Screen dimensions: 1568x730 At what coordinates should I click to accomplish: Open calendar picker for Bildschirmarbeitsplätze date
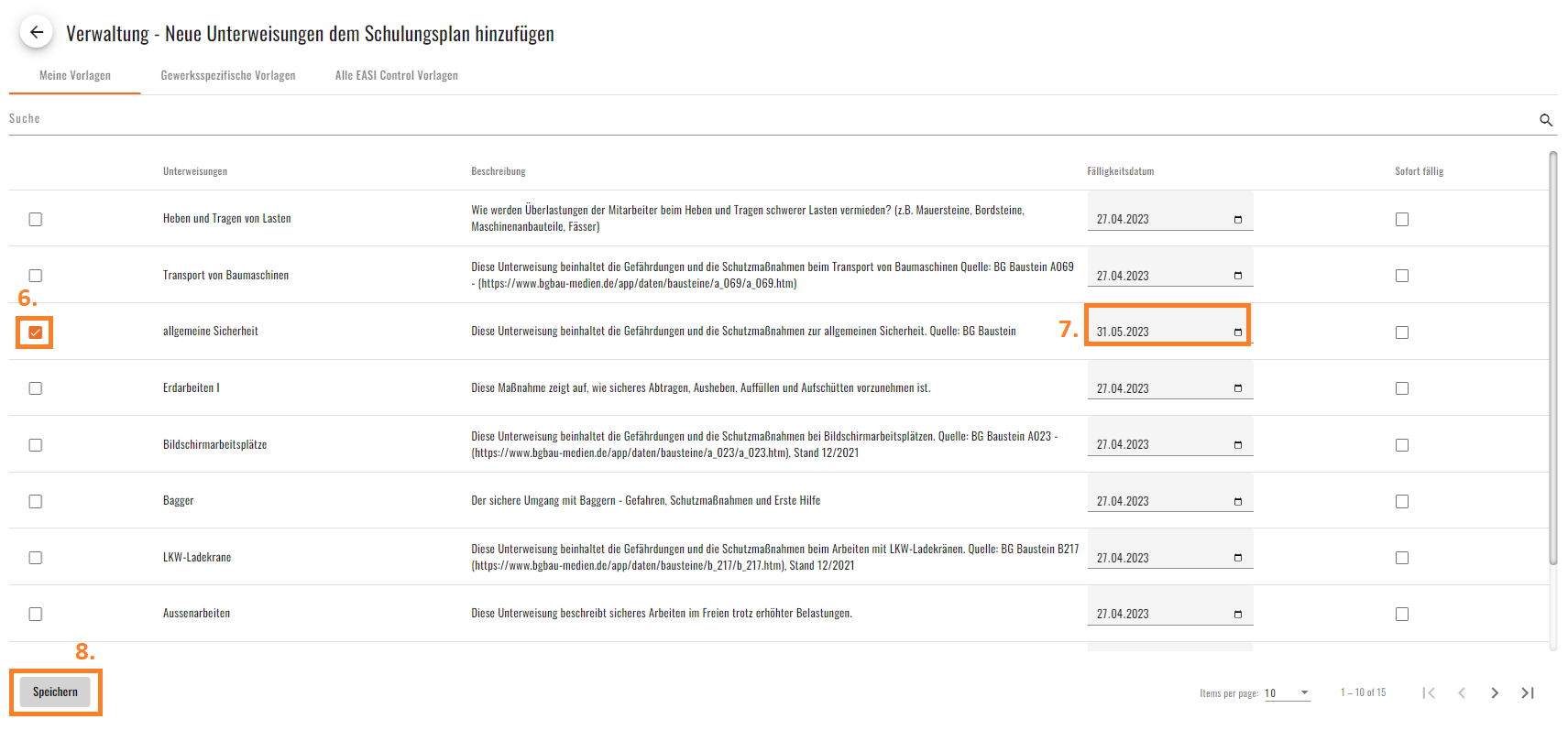click(1237, 445)
